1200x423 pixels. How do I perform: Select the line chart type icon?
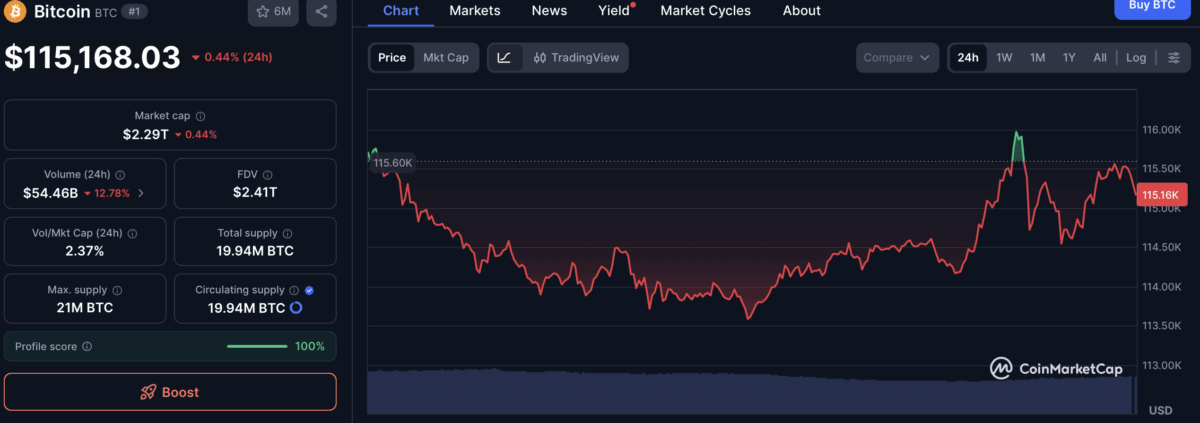pos(505,58)
